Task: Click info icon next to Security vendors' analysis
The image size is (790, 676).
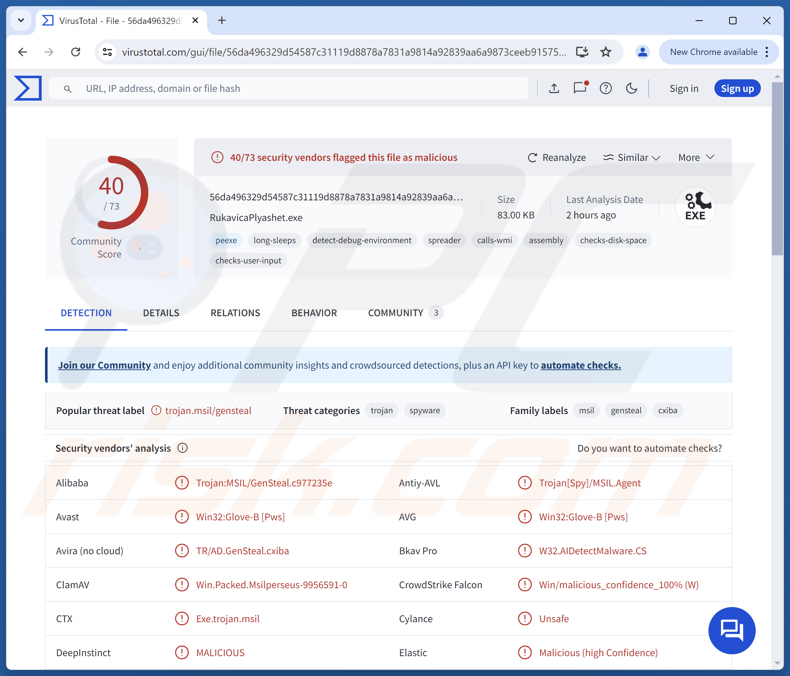Action: (x=182, y=448)
